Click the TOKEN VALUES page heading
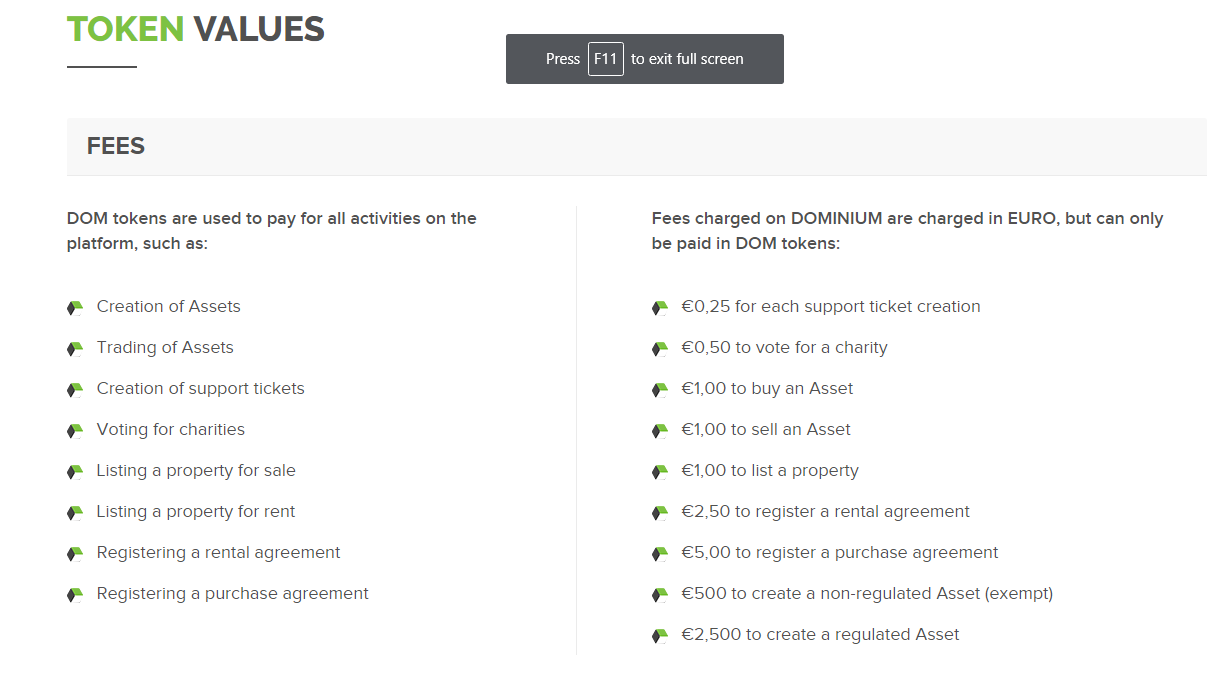This screenshot has height=677, width=1226. click(x=196, y=29)
